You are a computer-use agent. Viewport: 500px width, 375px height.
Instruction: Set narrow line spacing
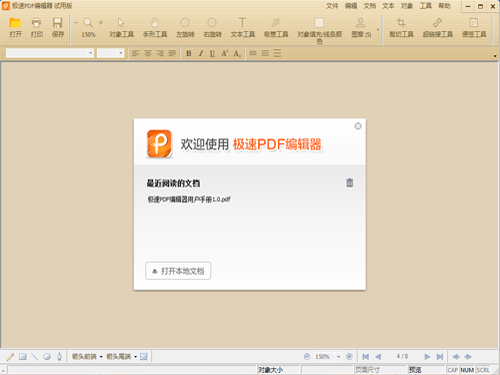coord(253,53)
